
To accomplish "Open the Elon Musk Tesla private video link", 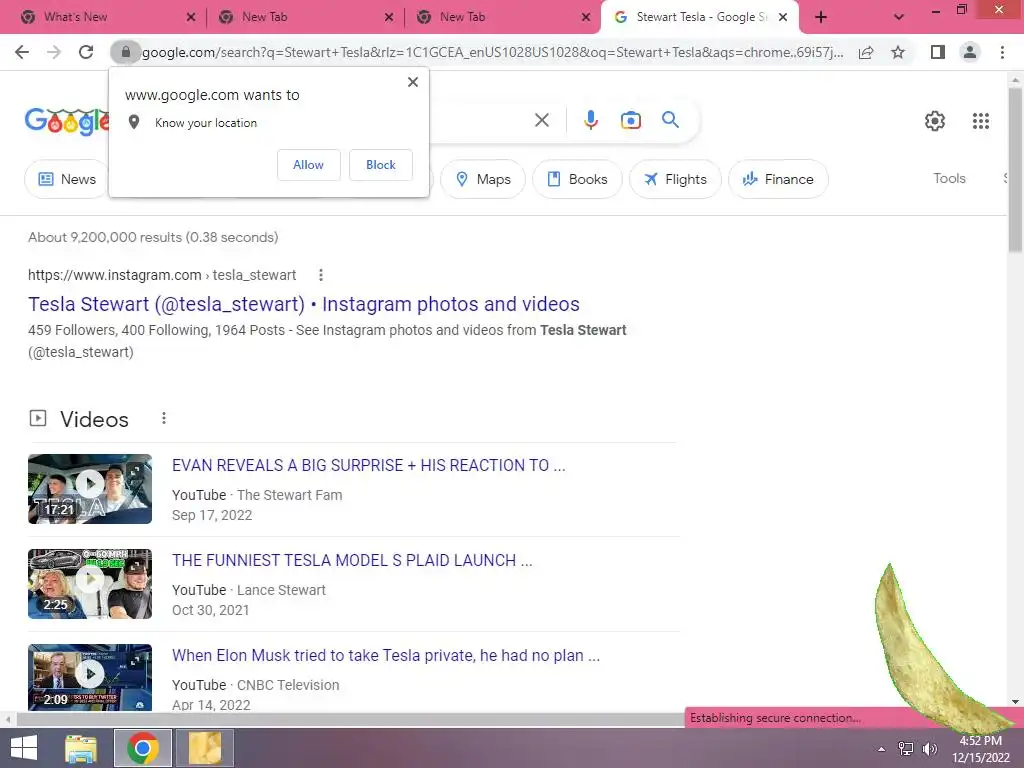I will point(386,655).
